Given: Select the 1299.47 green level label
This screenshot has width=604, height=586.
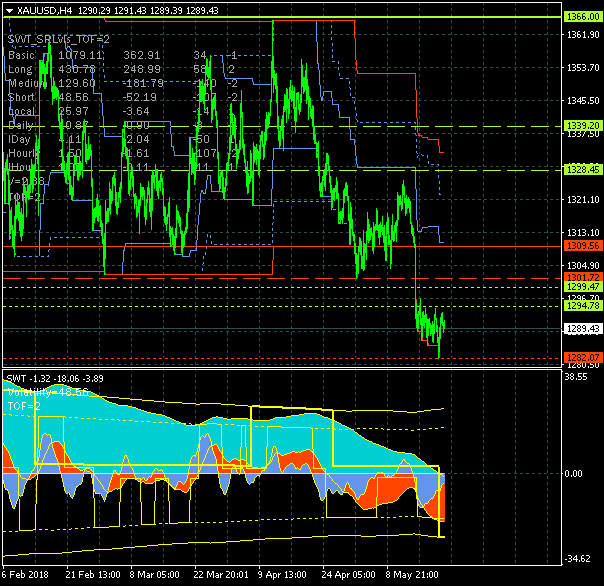Looking at the screenshot, I should point(583,286).
